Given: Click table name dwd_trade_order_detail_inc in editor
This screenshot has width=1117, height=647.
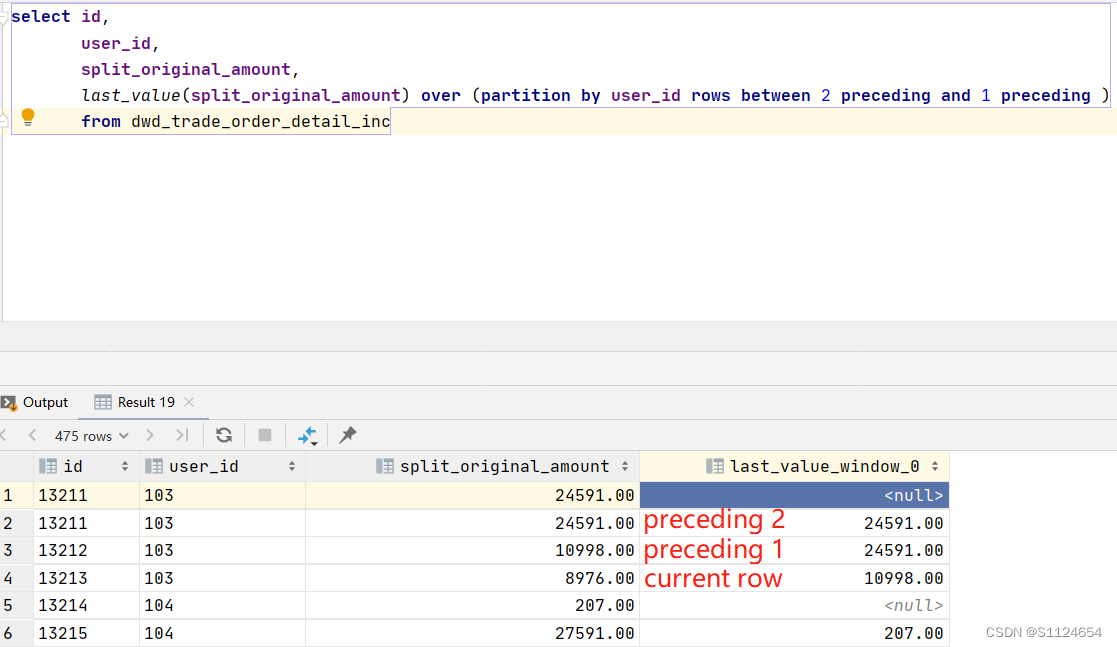Looking at the screenshot, I should click(261, 122).
